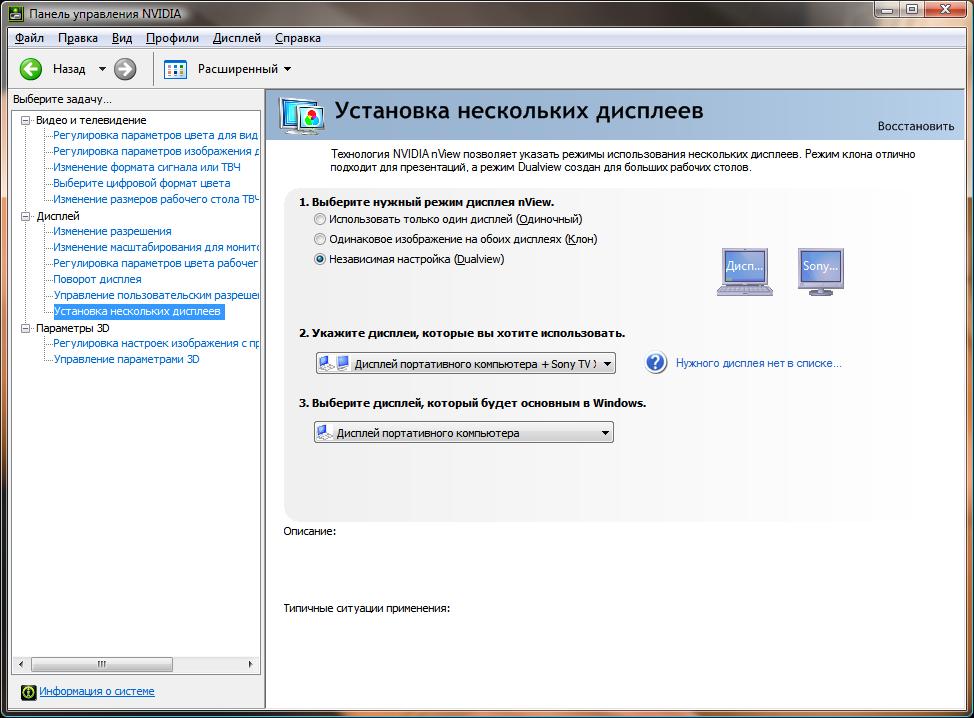Open the 'Расширенный' view dropdown arrow
Image resolution: width=974 pixels, height=718 pixels.
288,69
